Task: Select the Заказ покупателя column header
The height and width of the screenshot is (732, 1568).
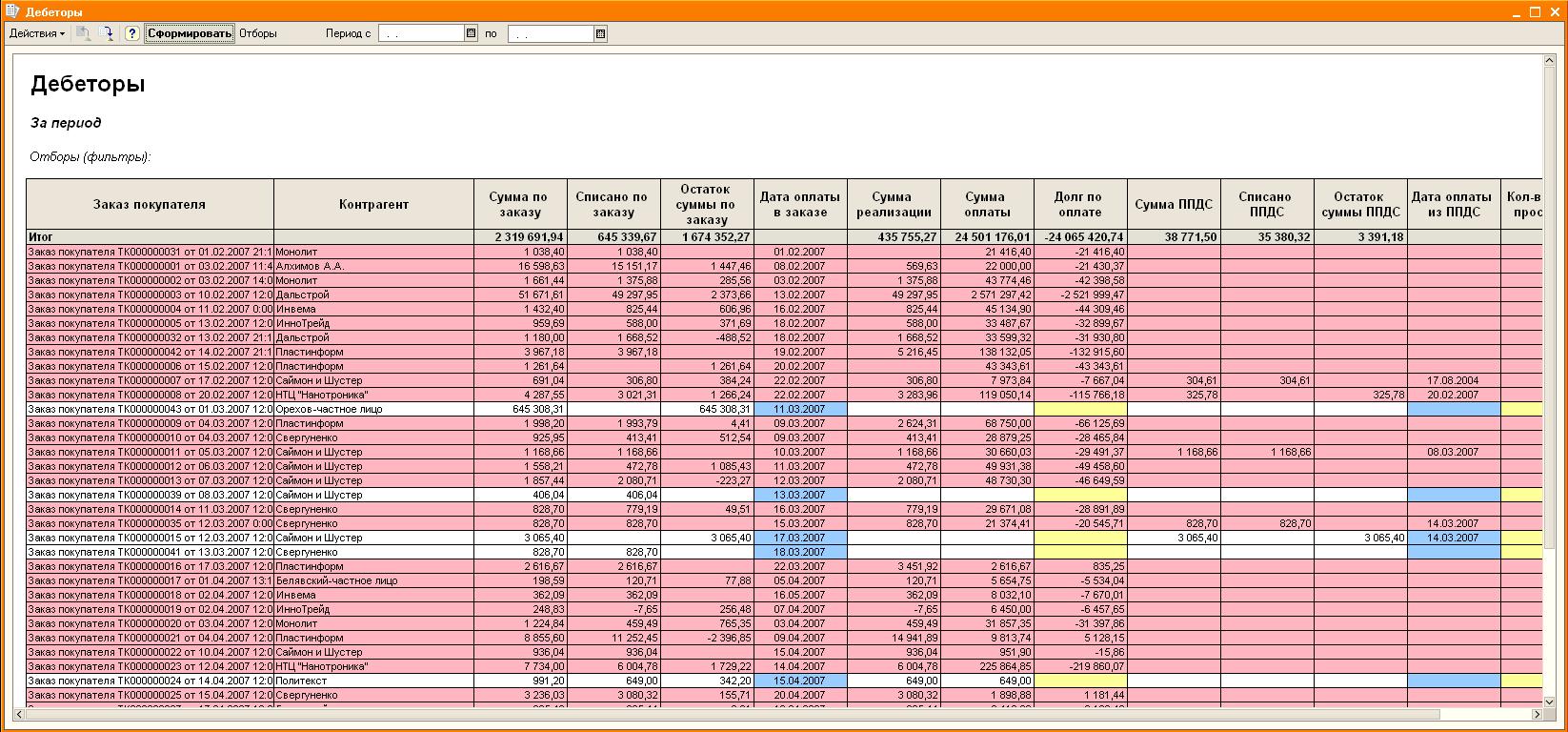Action: pos(150,204)
